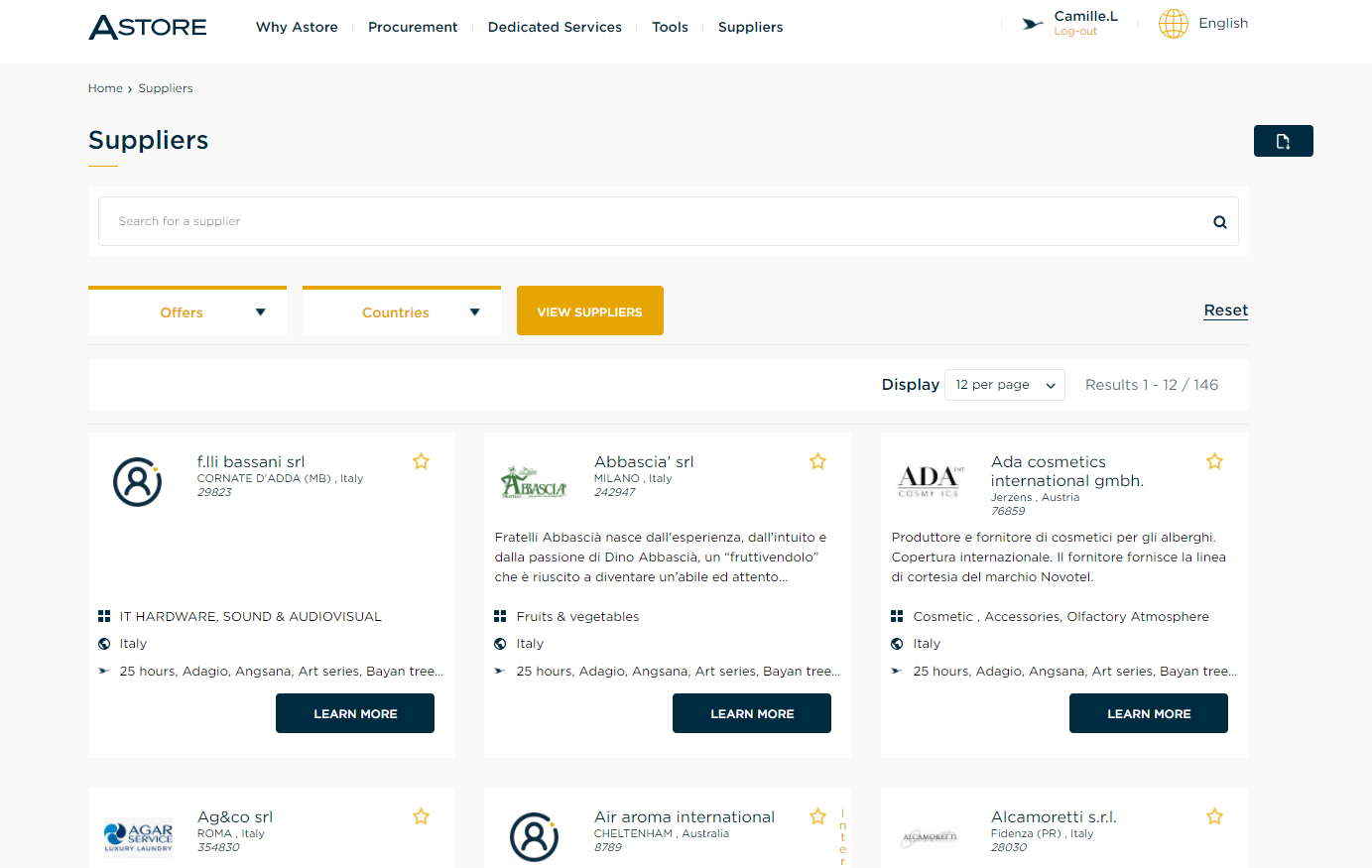
Task: Open Air aroma international title
Action: 685,817
